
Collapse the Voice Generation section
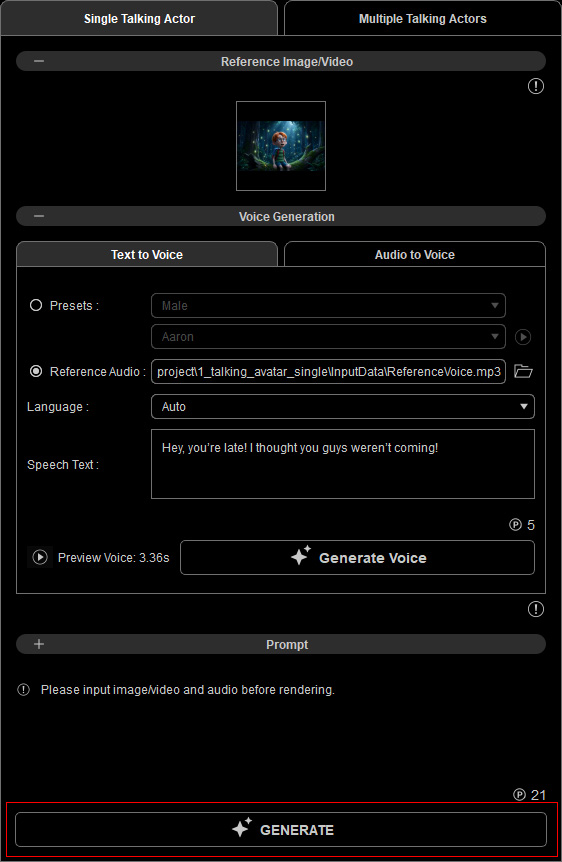coord(38,216)
